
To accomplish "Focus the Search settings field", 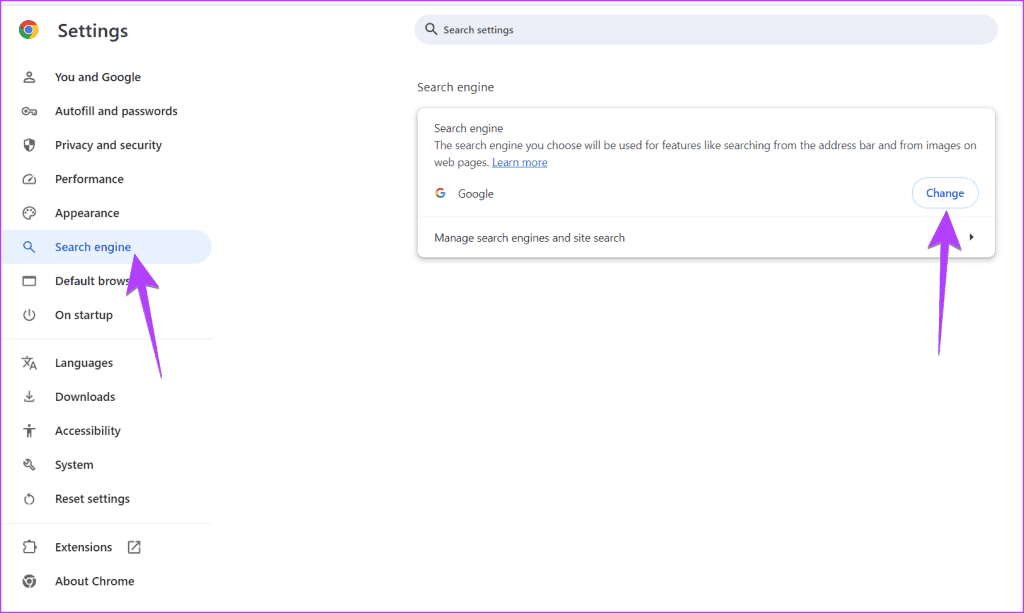I will pos(706,29).
